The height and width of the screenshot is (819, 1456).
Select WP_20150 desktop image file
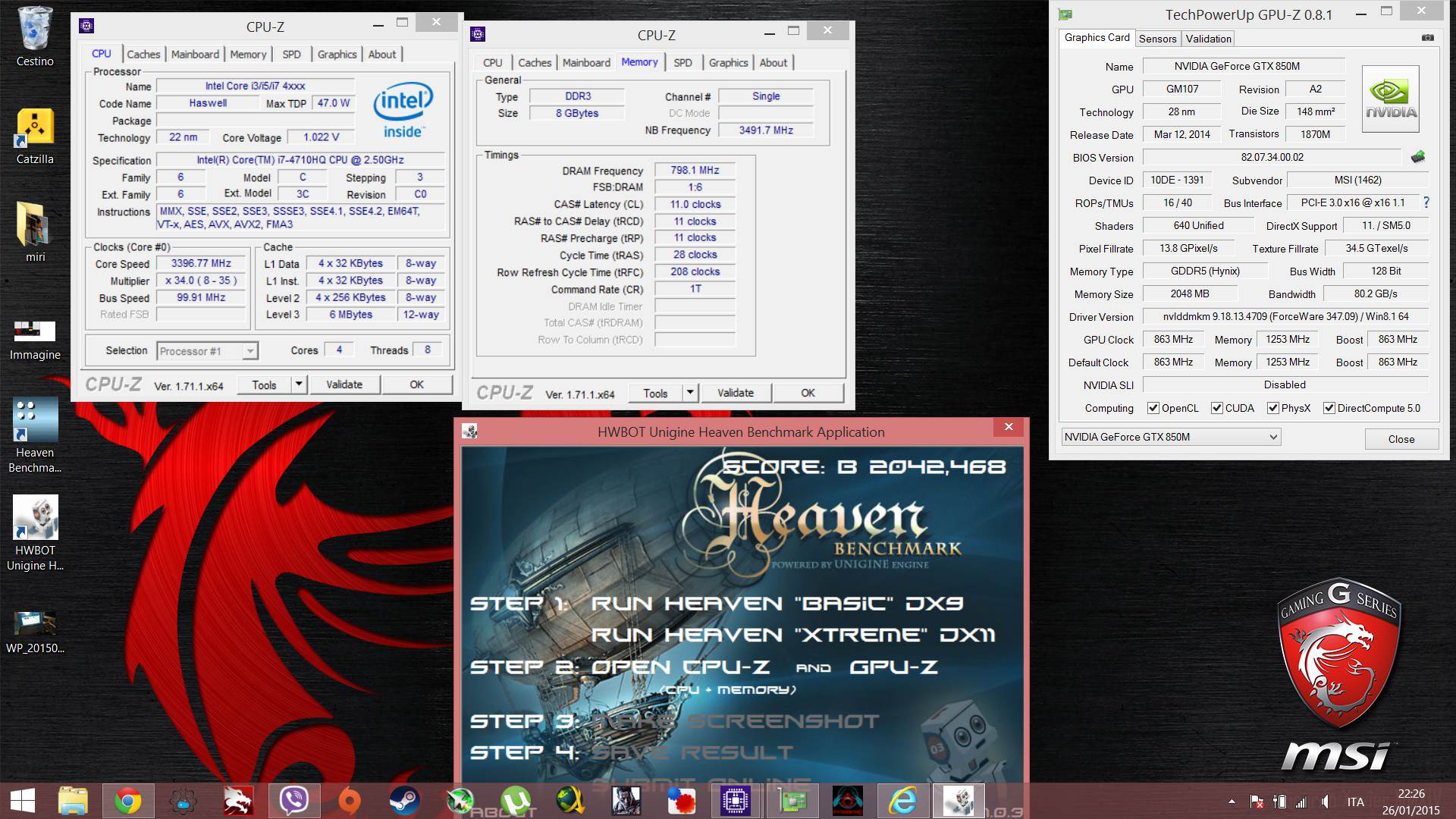(35, 632)
